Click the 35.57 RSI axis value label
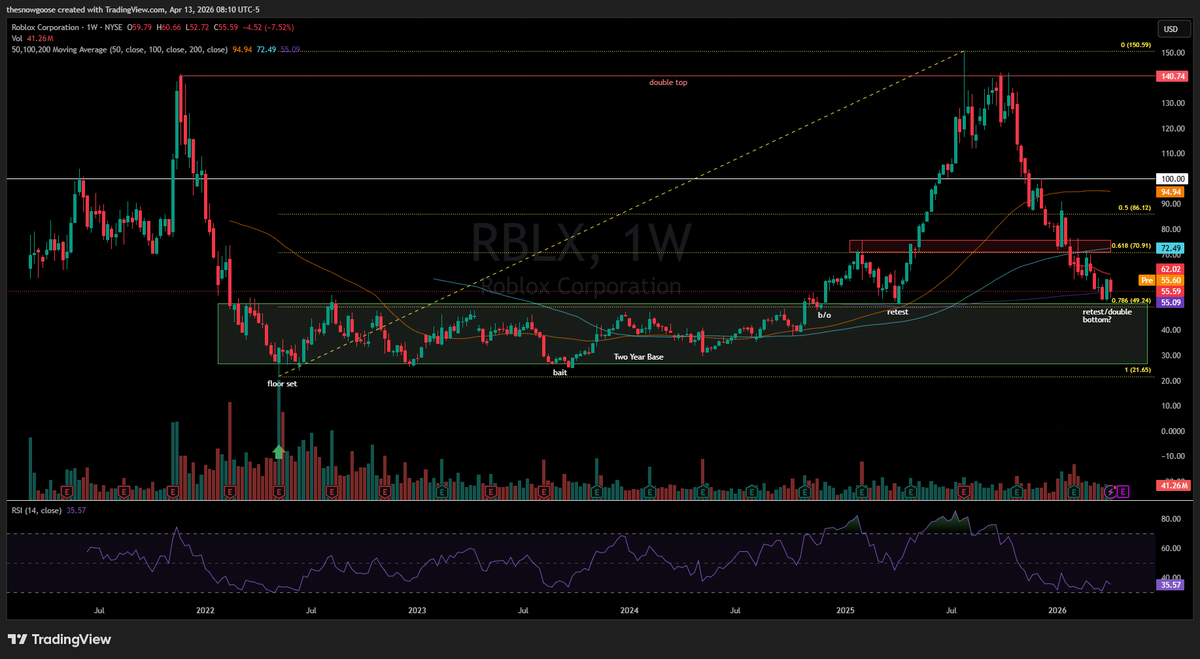 [x=1169, y=585]
